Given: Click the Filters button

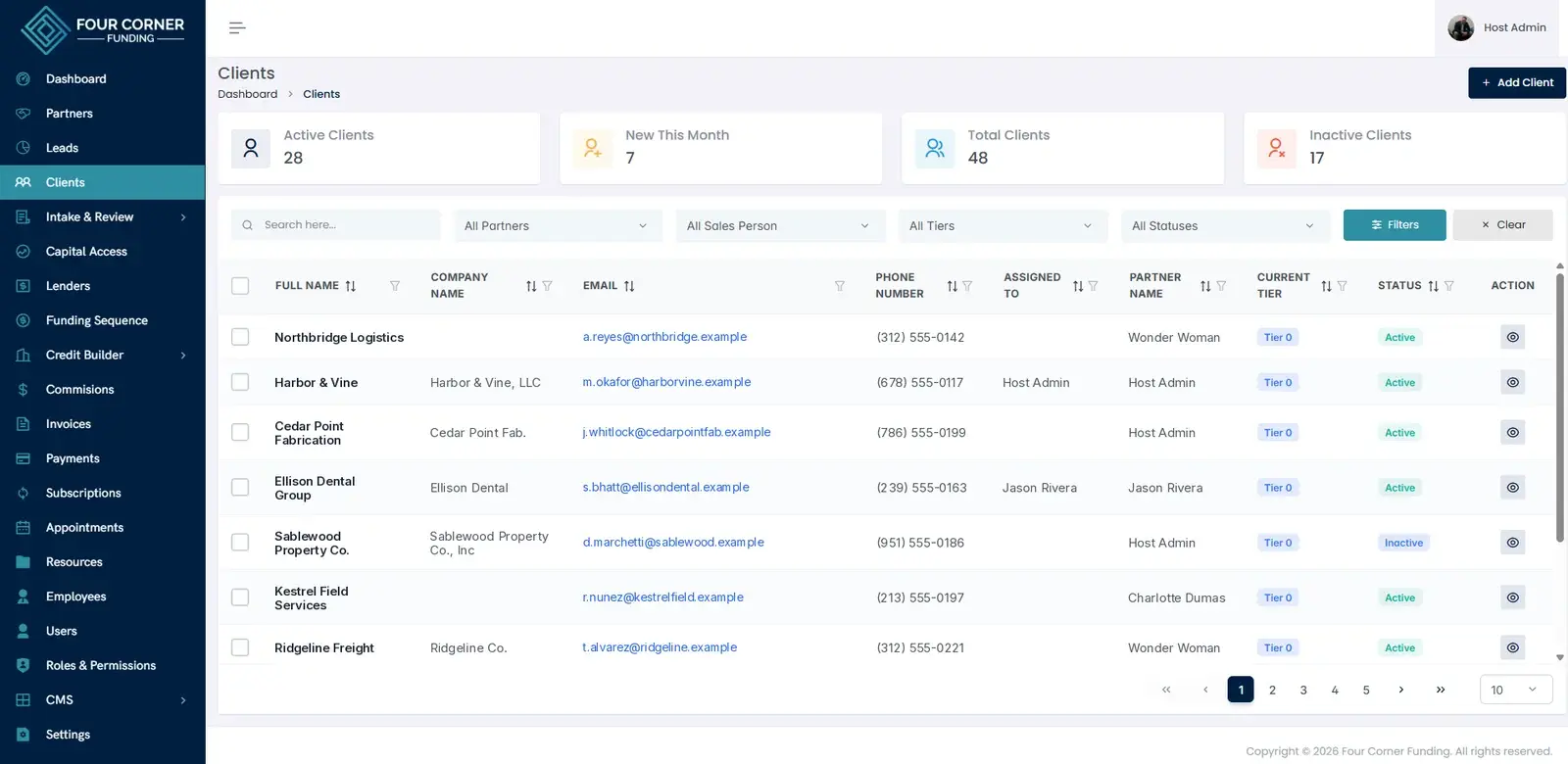Looking at the screenshot, I should (1395, 224).
